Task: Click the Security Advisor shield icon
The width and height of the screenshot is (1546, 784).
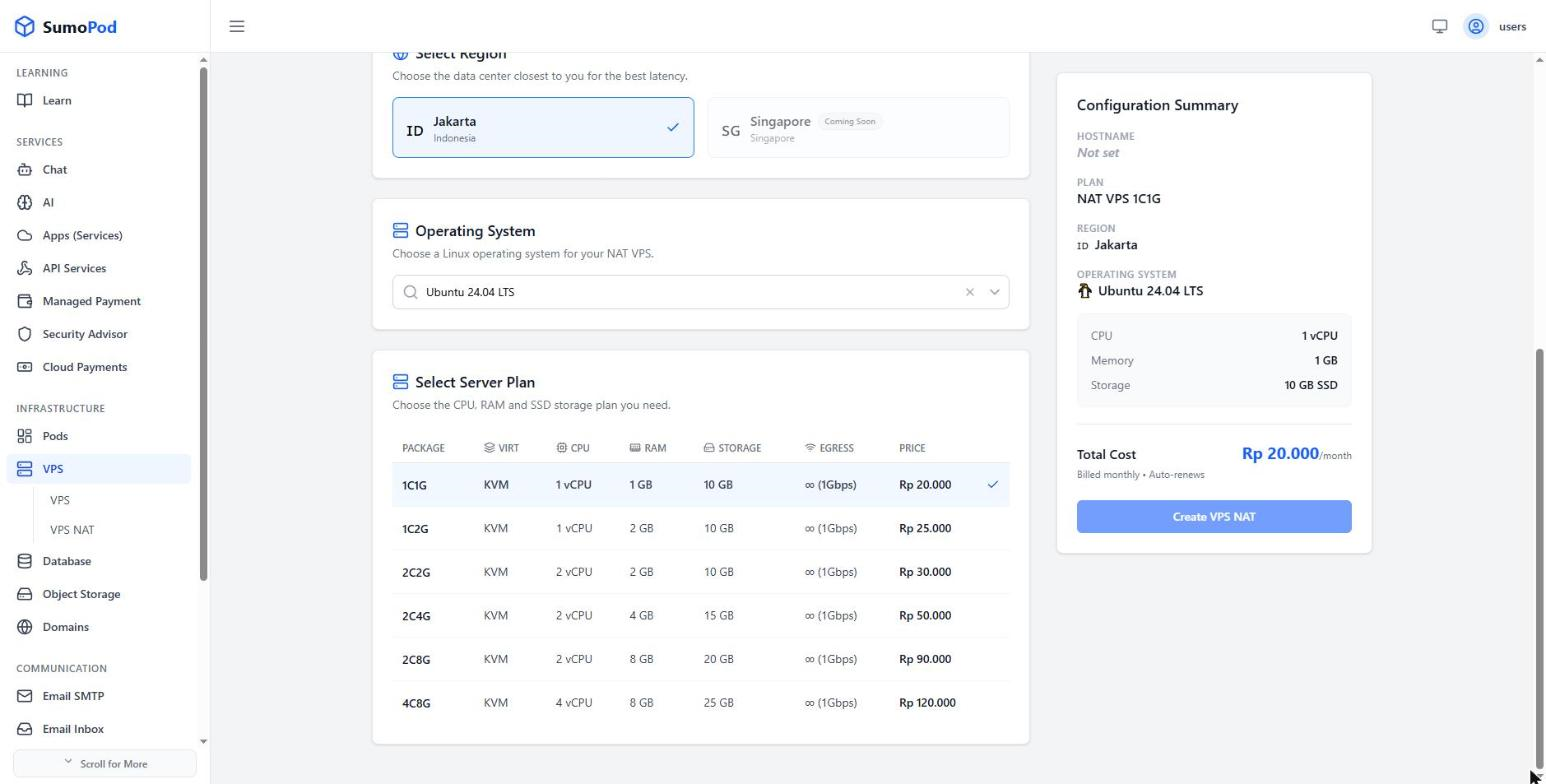Action: pyautogui.click(x=25, y=335)
